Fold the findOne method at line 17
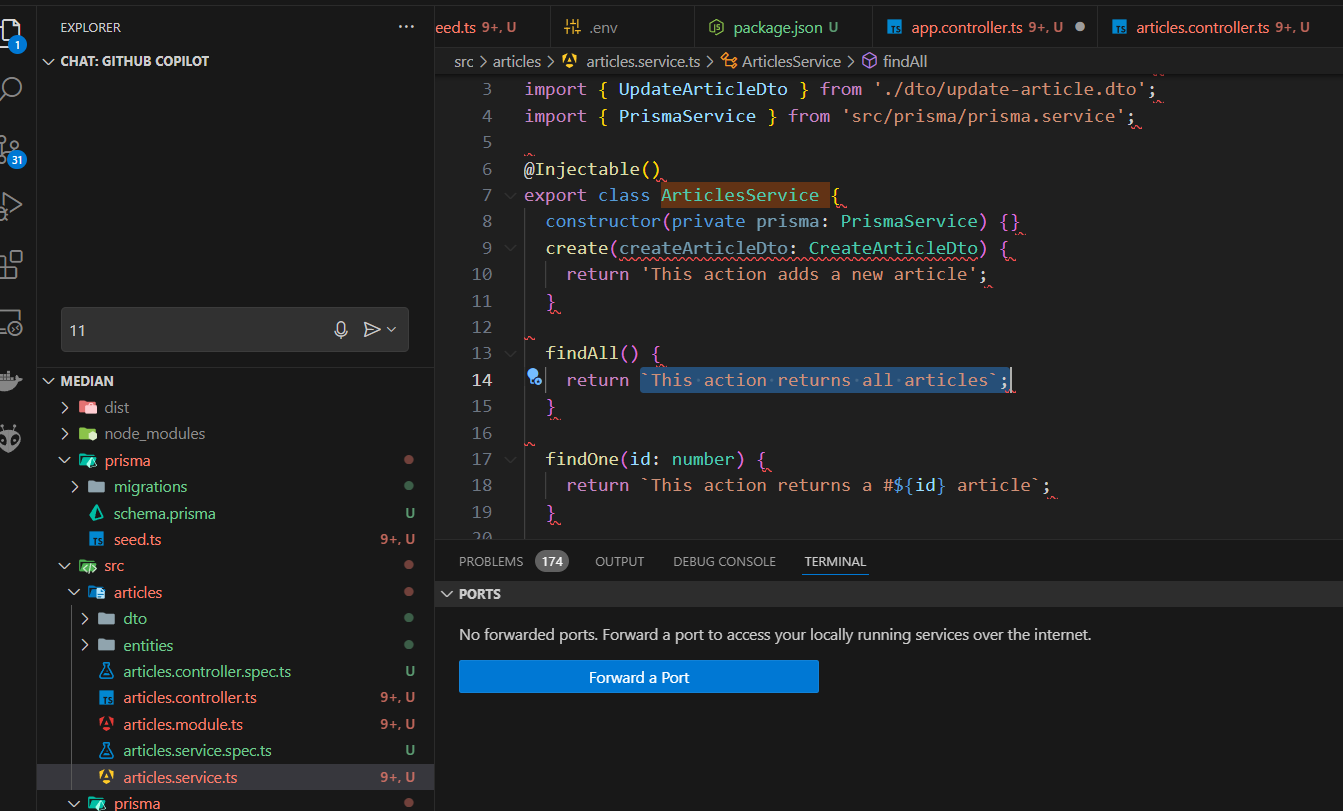 511,459
